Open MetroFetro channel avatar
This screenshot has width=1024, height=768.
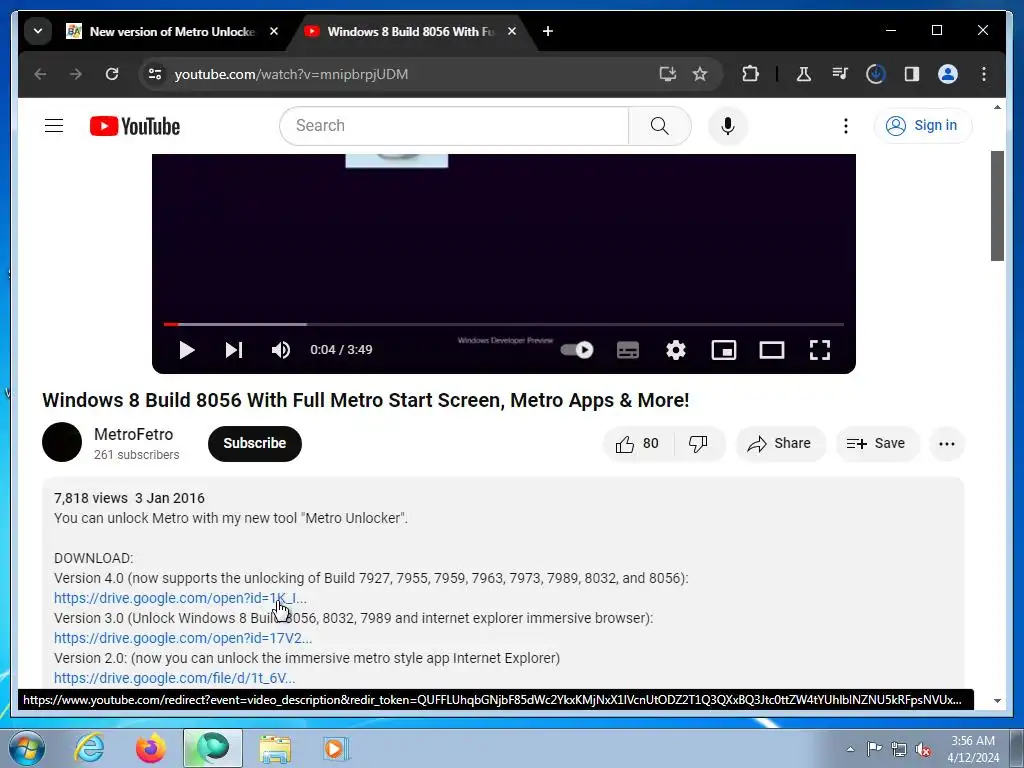(x=62, y=442)
